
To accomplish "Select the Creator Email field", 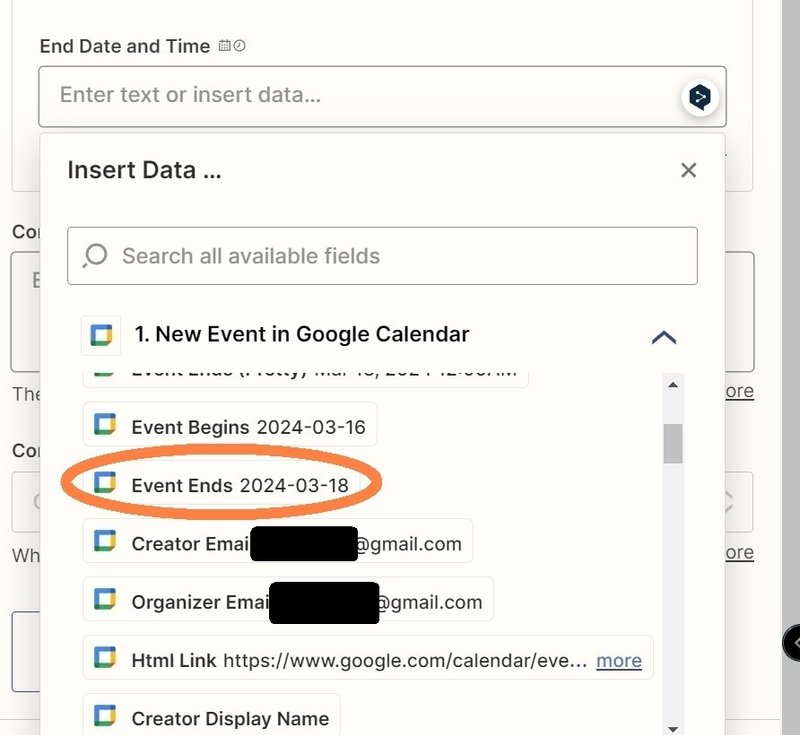I will (278, 541).
